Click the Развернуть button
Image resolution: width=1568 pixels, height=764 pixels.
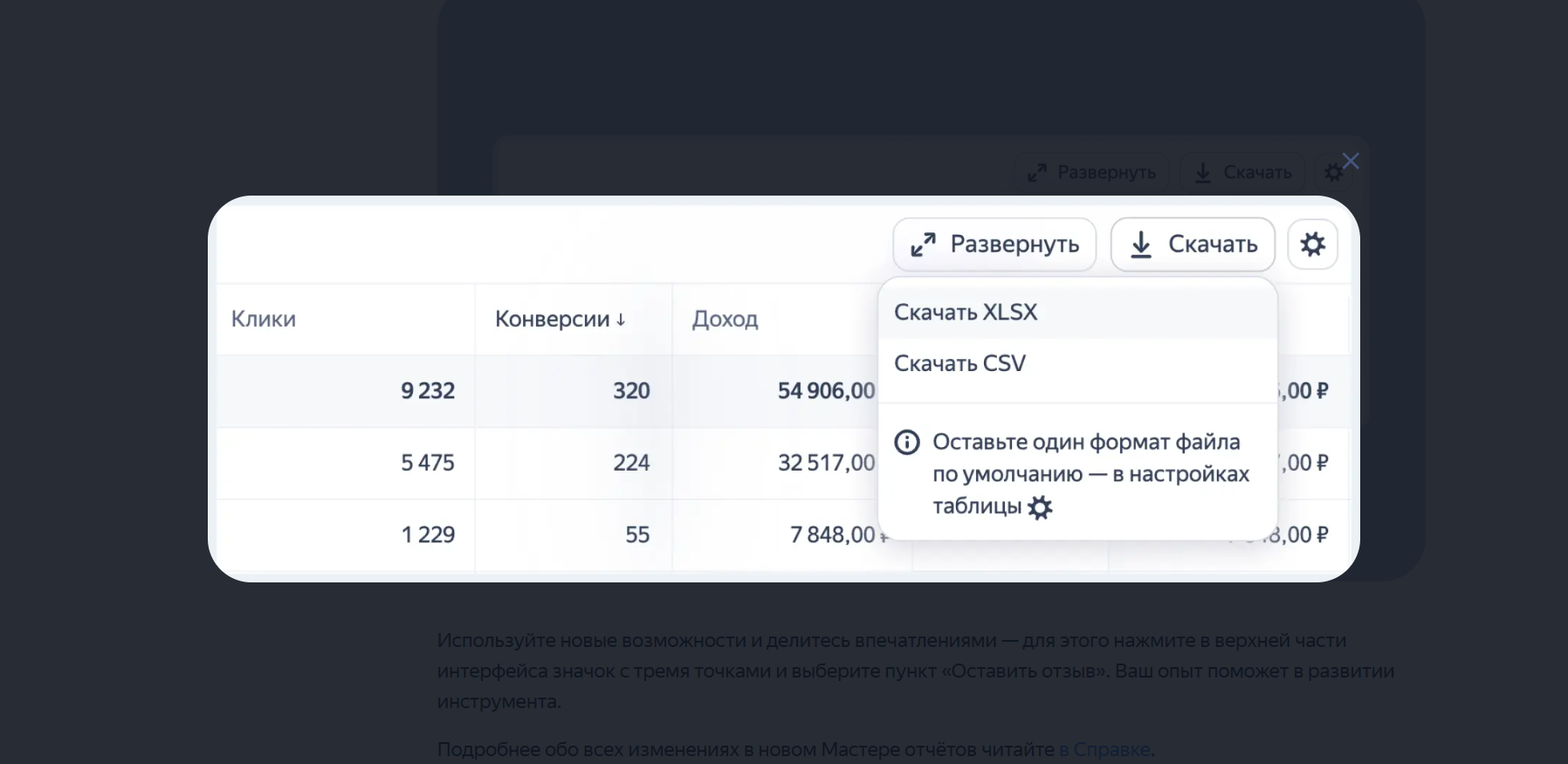click(x=994, y=244)
